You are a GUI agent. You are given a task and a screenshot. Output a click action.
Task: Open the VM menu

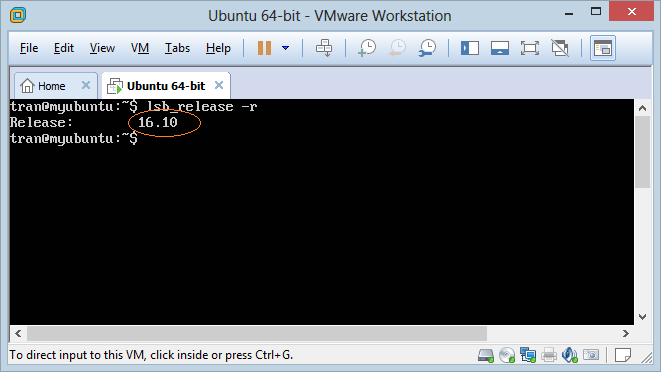coord(140,48)
